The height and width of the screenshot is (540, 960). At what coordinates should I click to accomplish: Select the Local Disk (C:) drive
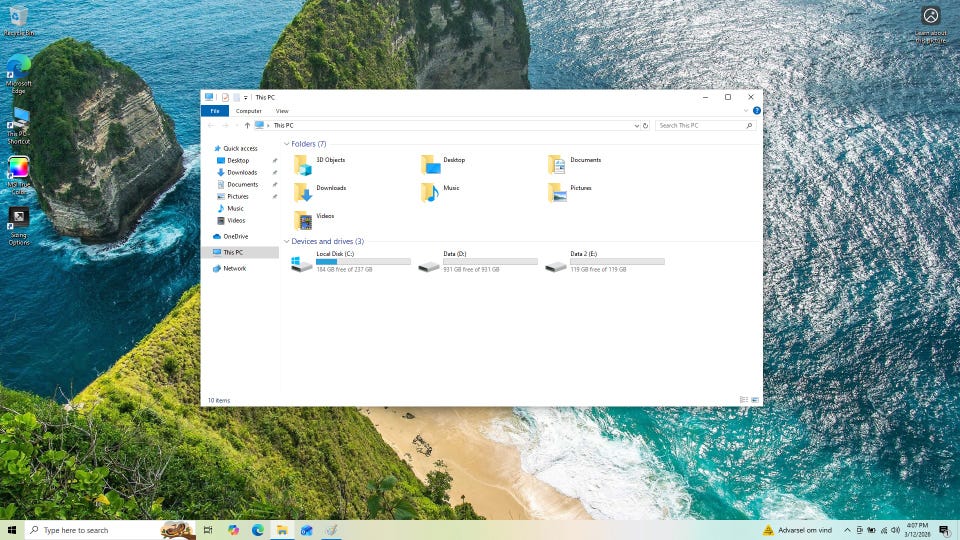point(351,261)
